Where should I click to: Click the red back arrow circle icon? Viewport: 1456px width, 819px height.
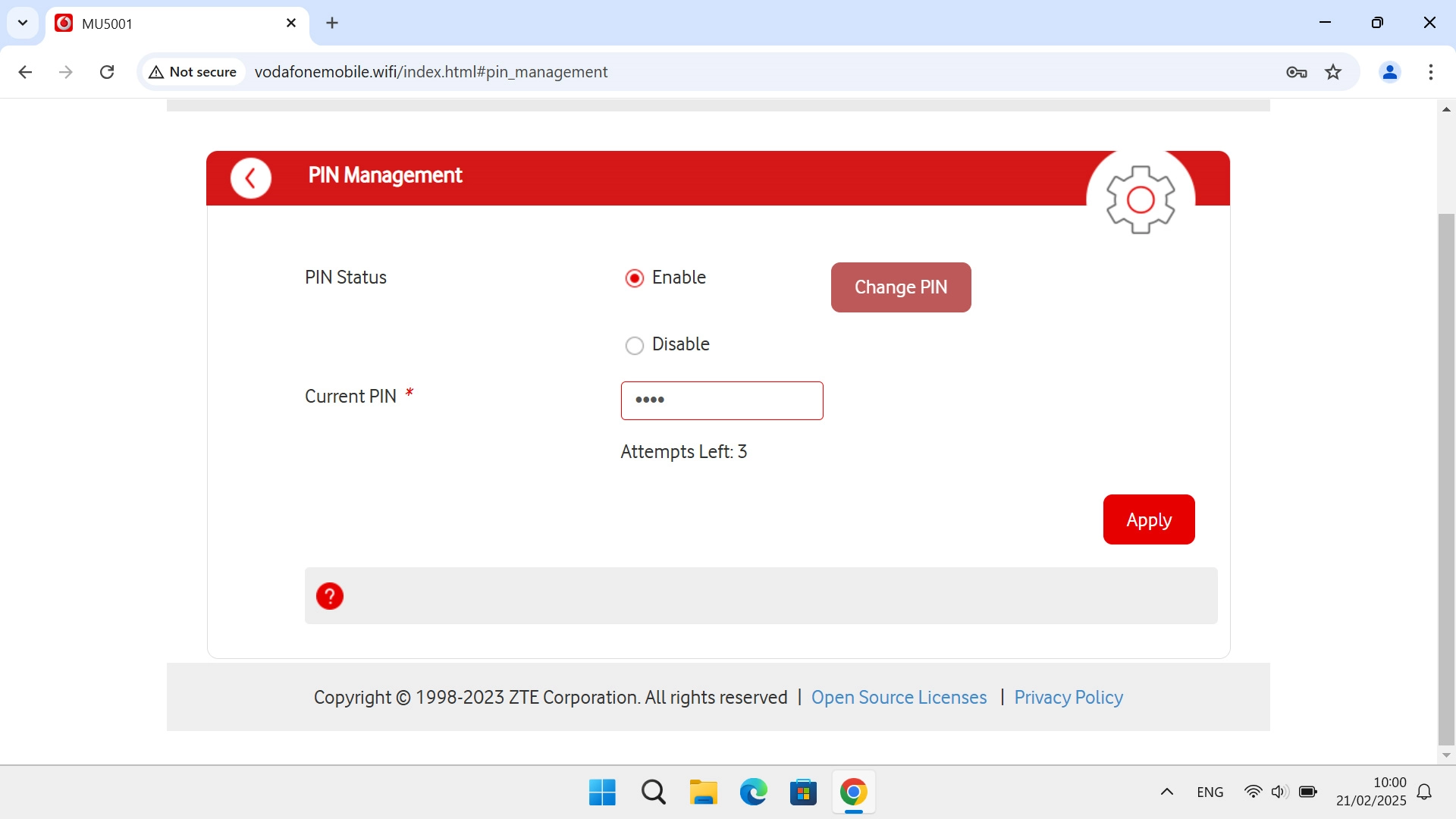[250, 178]
